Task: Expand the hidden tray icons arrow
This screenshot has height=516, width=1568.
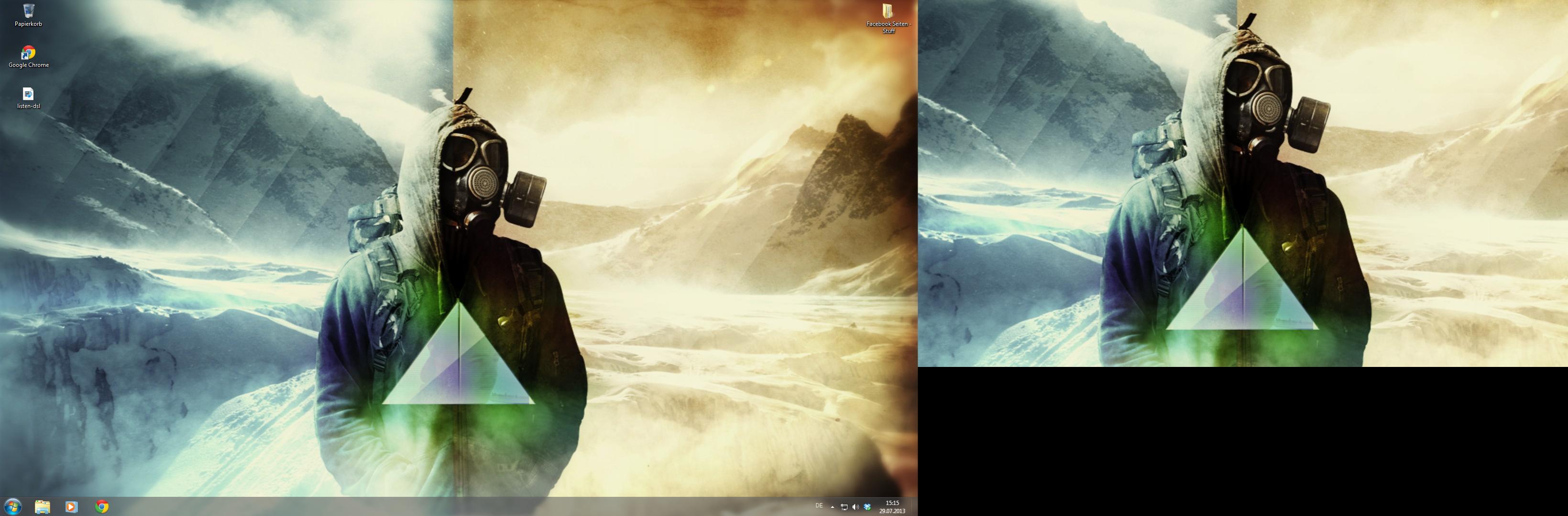Action: click(x=832, y=507)
